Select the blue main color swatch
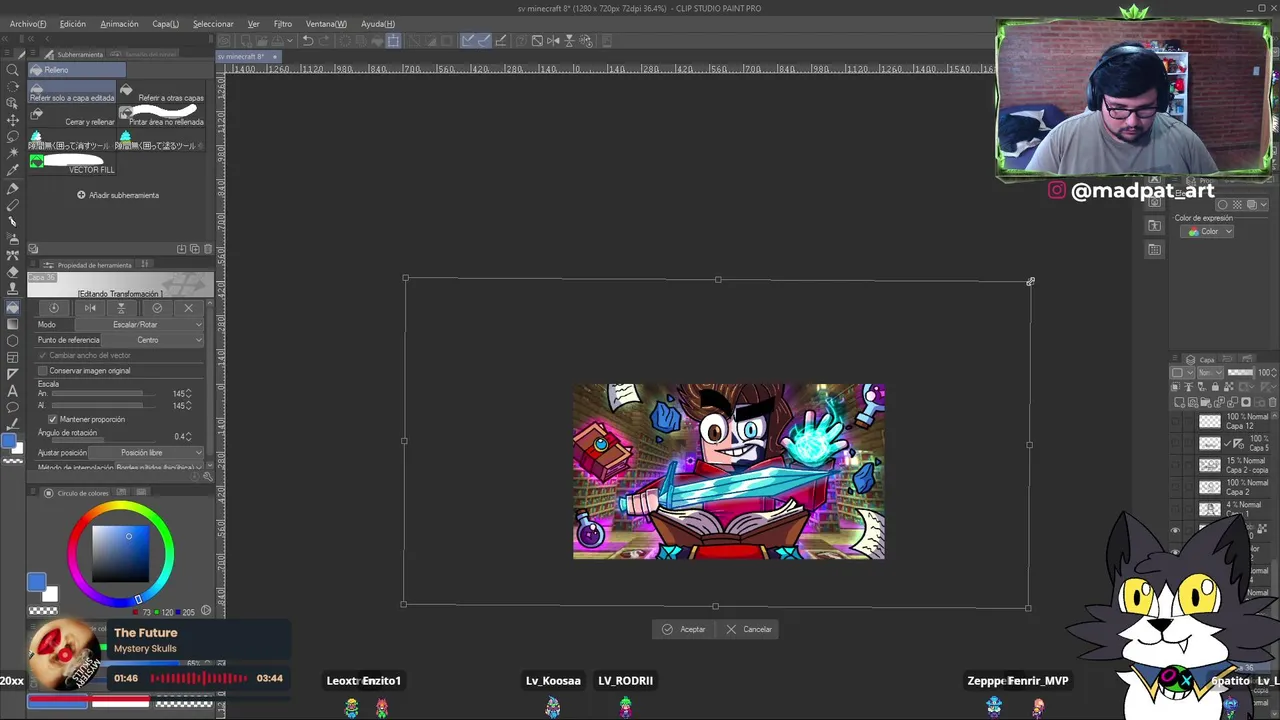Screen dimensions: 1280x720 [x=37, y=582]
